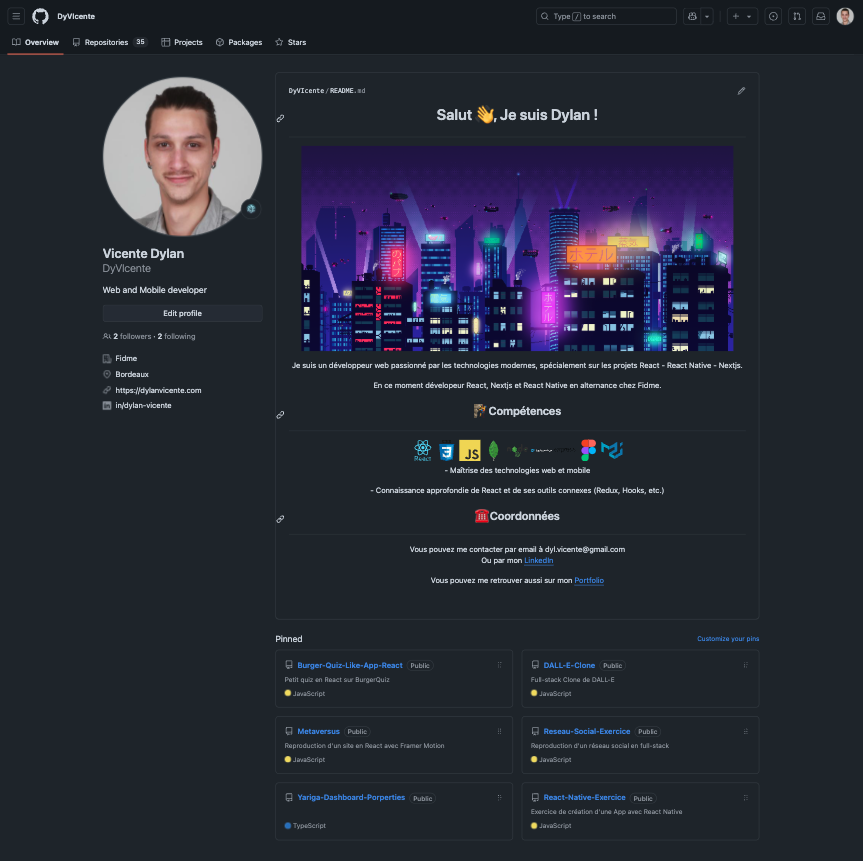Edit the README with the pencil icon
Screen dimensions: 863x861
click(x=741, y=90)
